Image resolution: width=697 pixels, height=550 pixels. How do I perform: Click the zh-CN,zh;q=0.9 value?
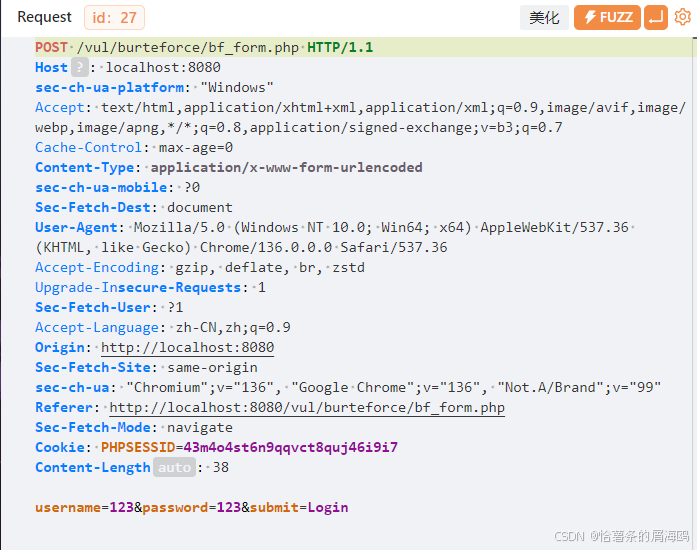coord(233,327)
